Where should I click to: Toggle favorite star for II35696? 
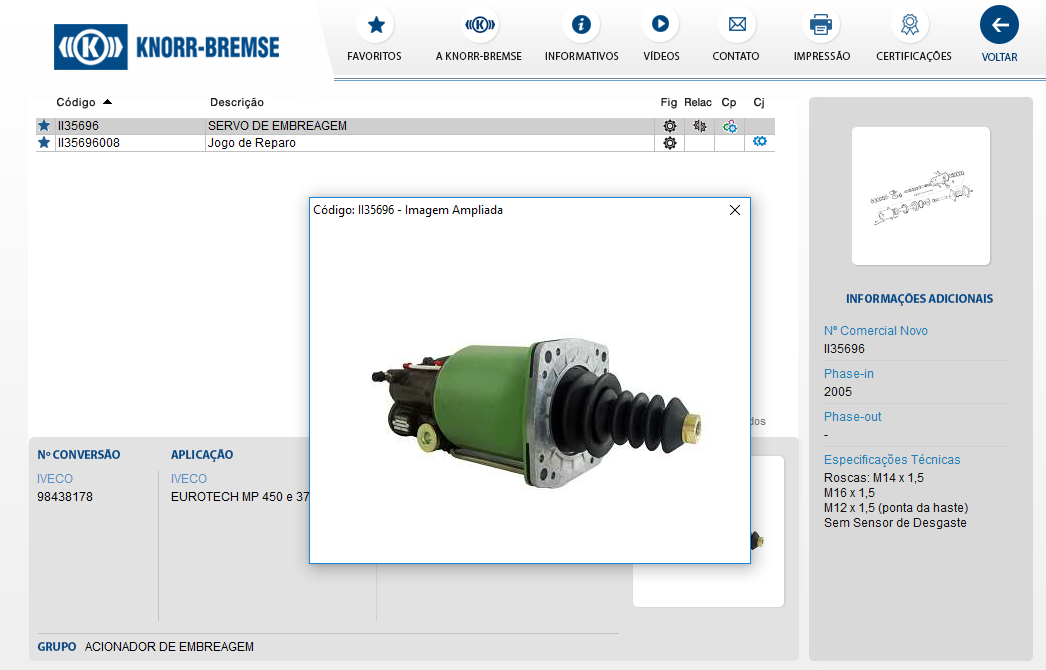point(44,126)
